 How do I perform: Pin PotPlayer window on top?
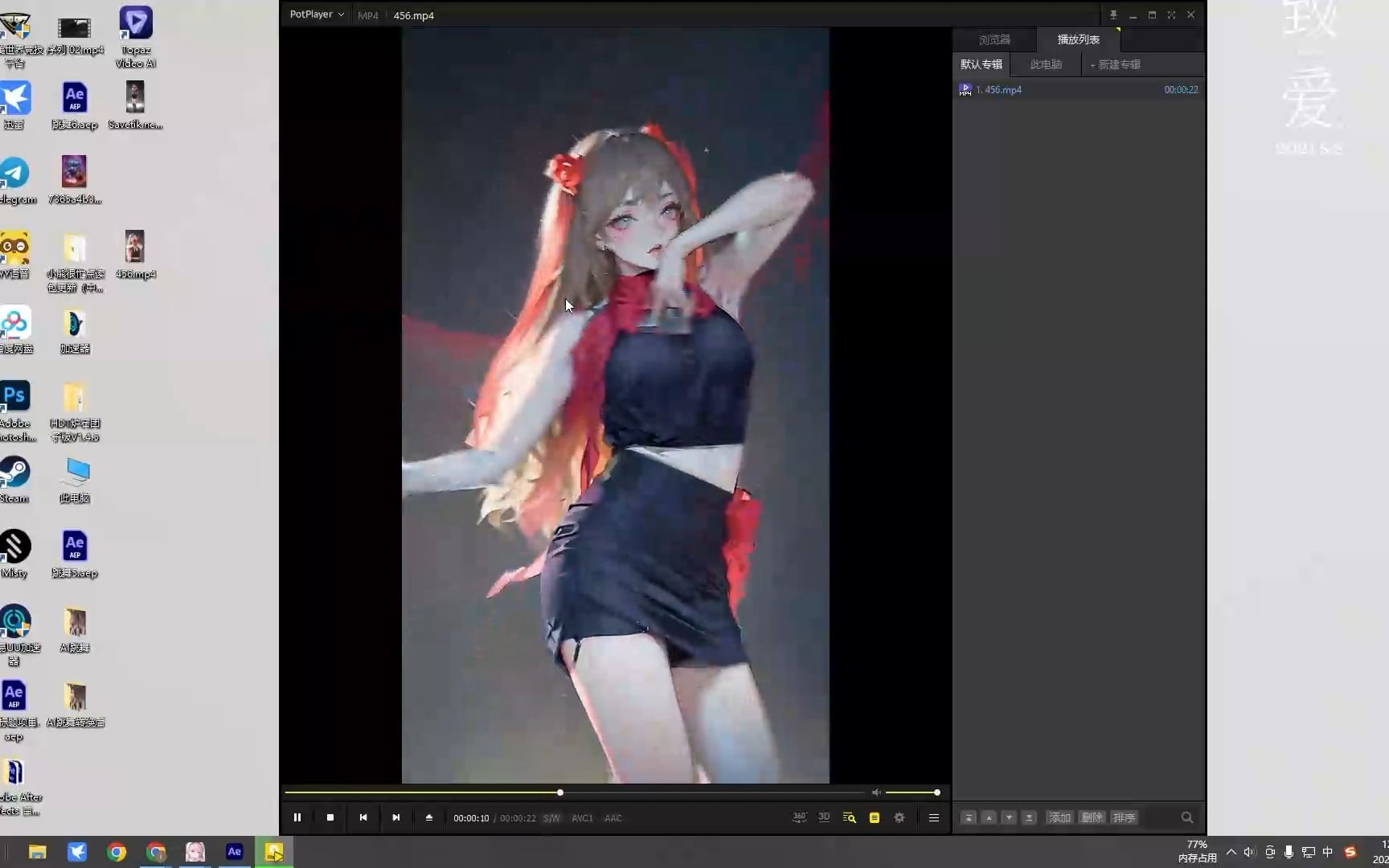(1113, 14)
